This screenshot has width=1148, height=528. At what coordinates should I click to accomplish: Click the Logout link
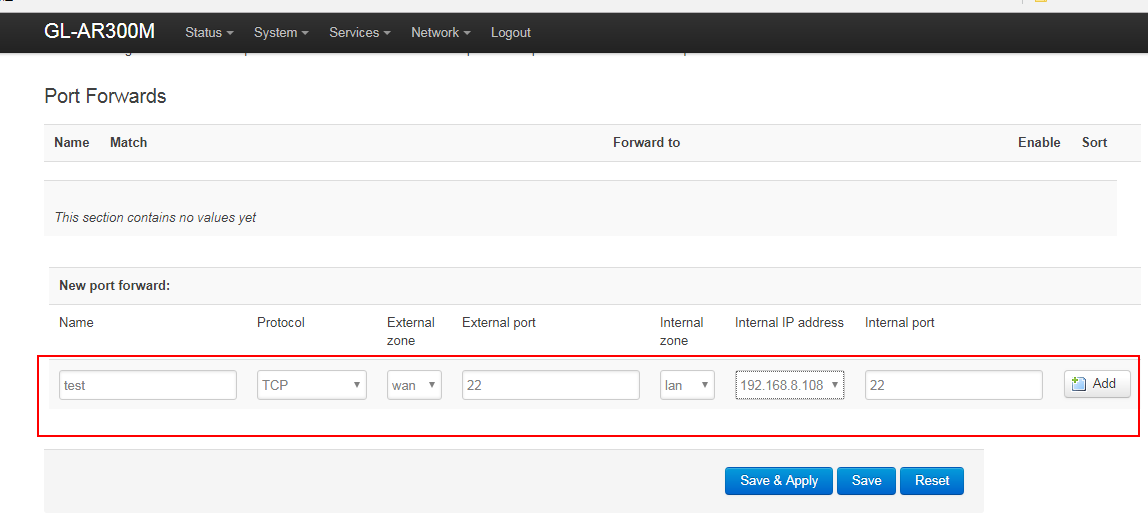point(510,32)
